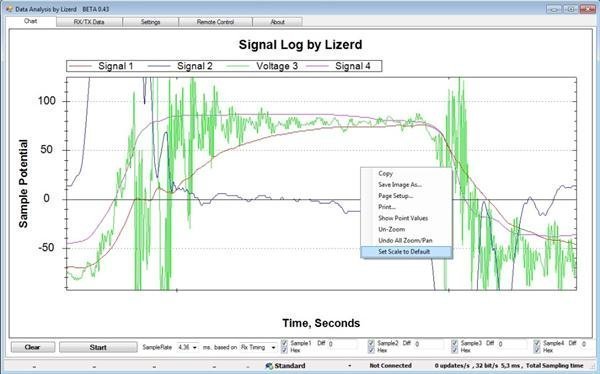
Task: Click the -50 tick label on Y axis
Action: [x=47, y=248]
